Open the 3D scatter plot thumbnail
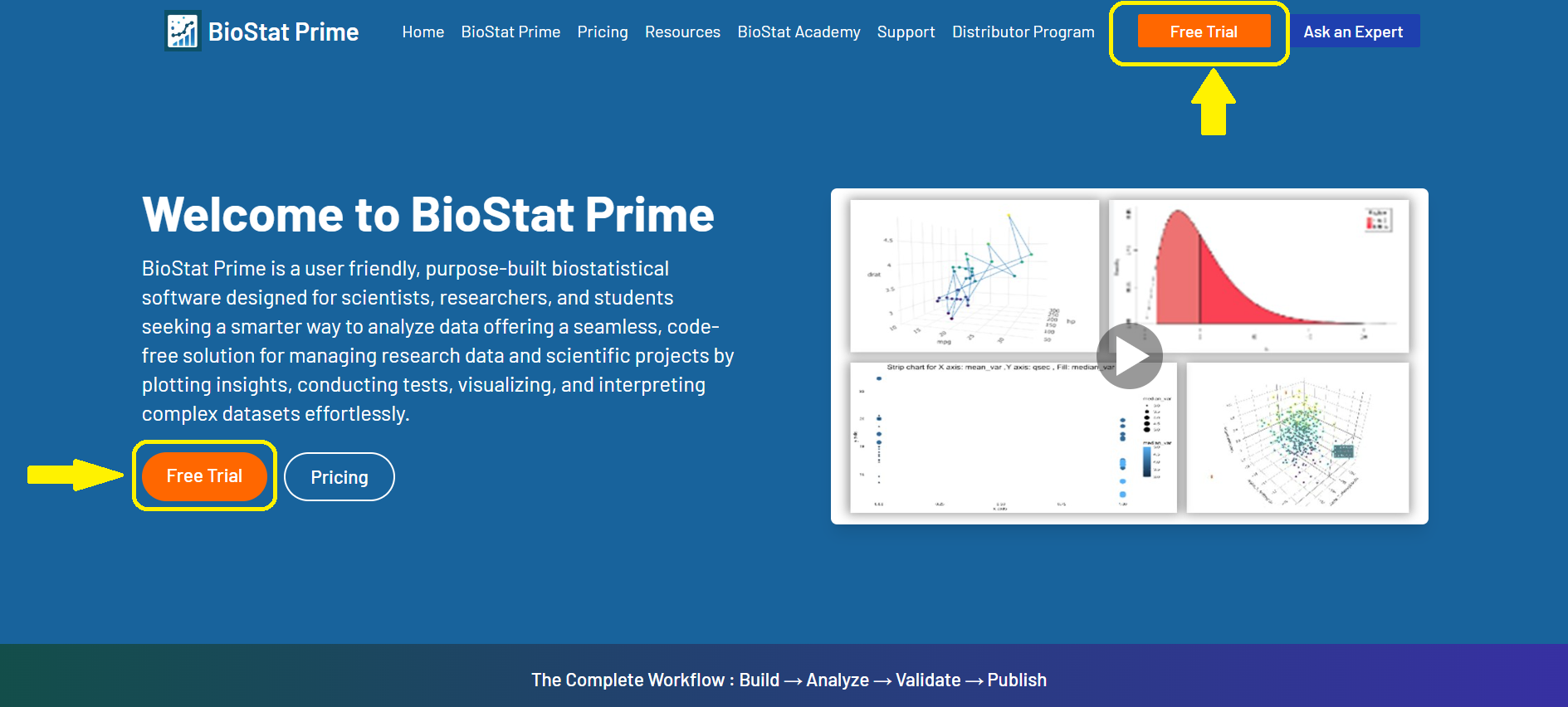The width and height of the screenshot is (1568, 707). point(1297,437)
